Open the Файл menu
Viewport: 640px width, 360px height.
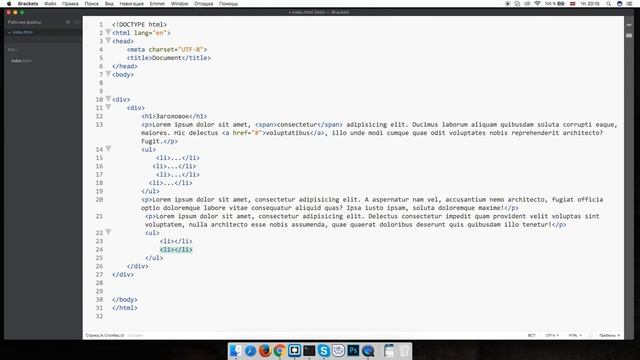50,4
